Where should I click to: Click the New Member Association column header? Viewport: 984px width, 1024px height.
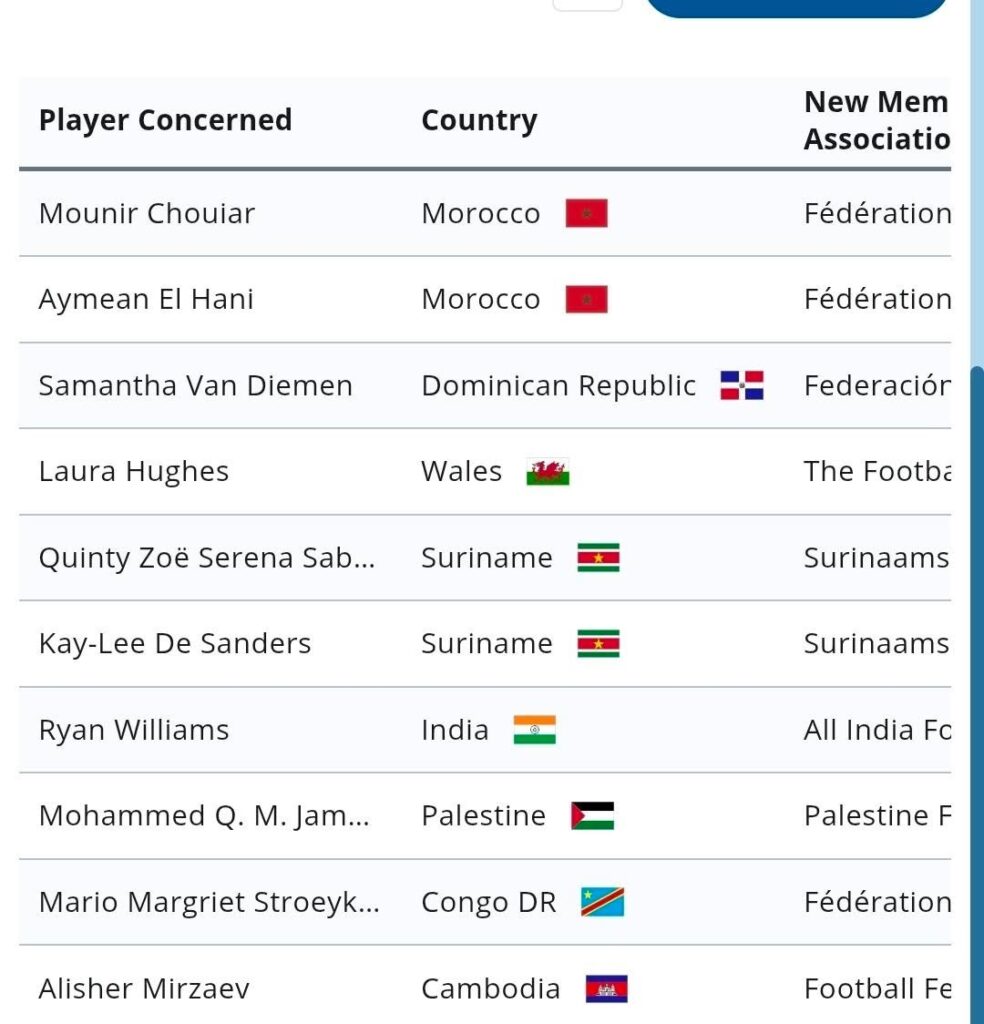tap(876, 120)
